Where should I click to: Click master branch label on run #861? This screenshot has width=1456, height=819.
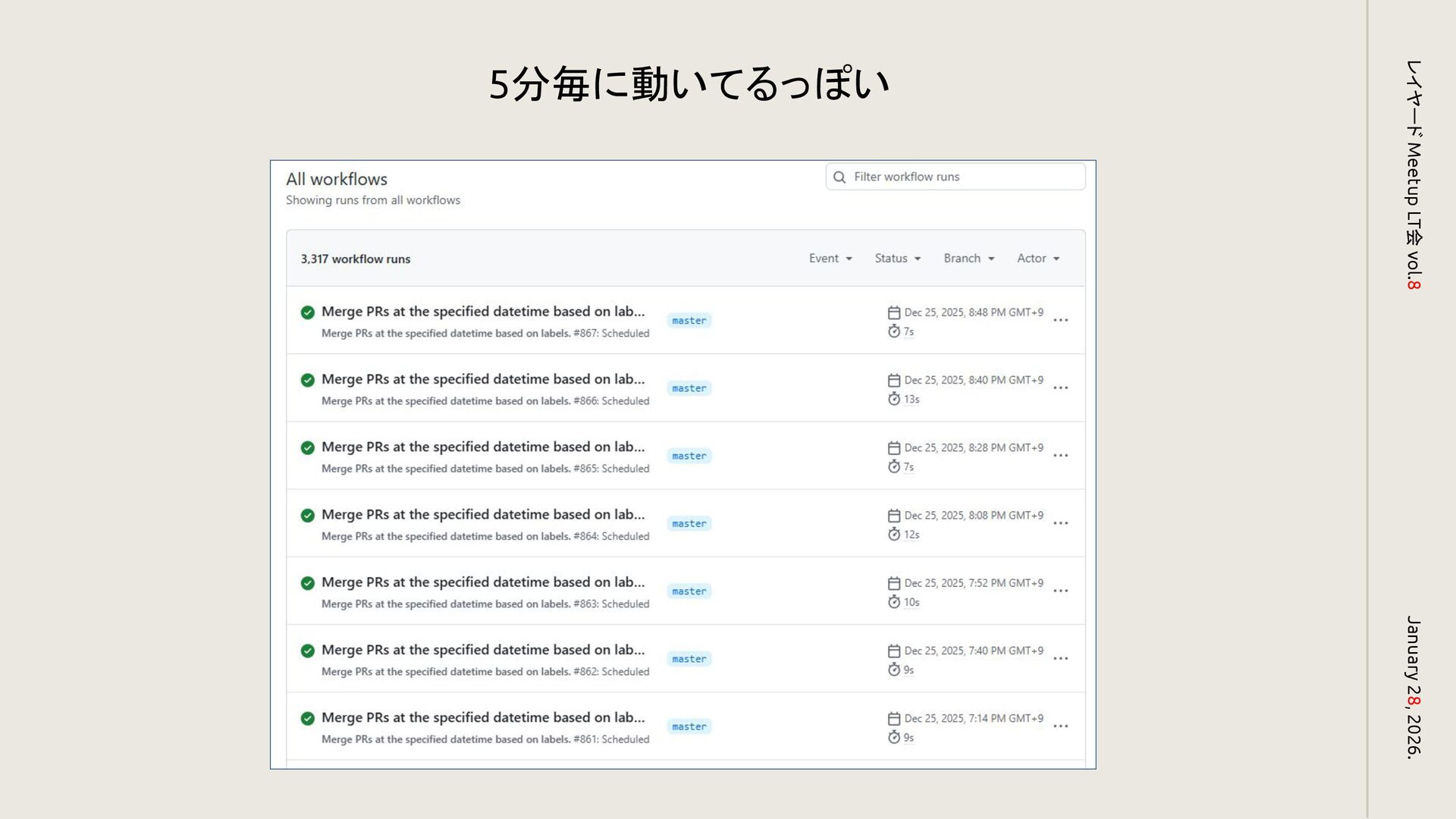tap(689, 726)
